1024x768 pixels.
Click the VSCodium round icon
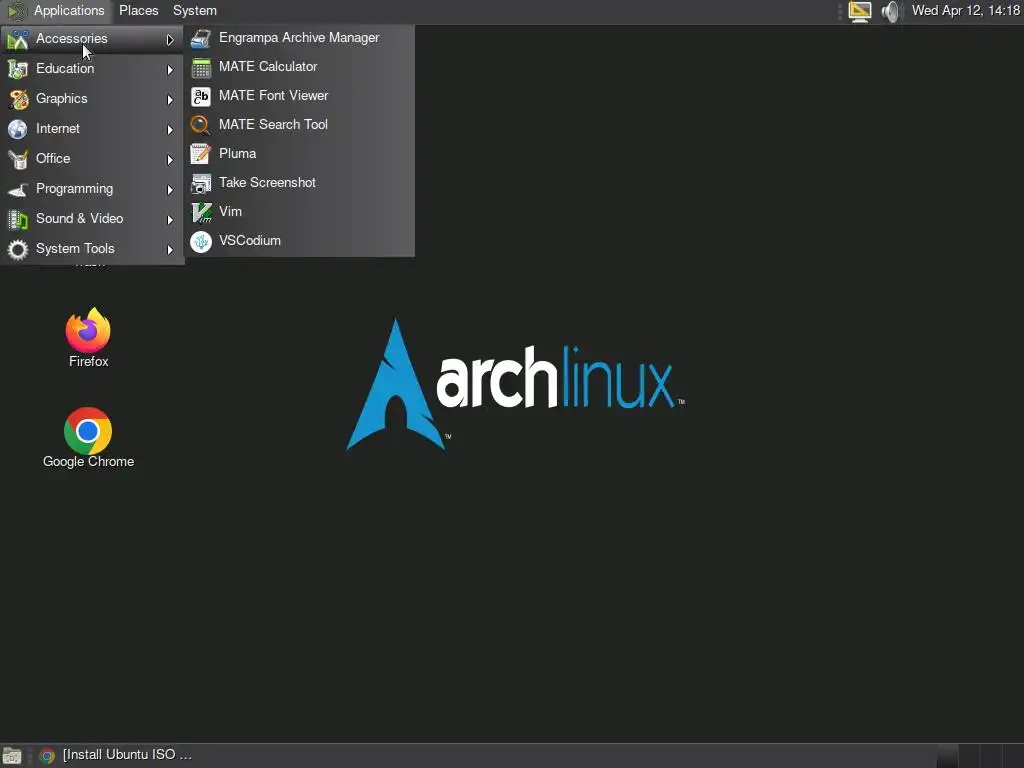coord(200,242)
